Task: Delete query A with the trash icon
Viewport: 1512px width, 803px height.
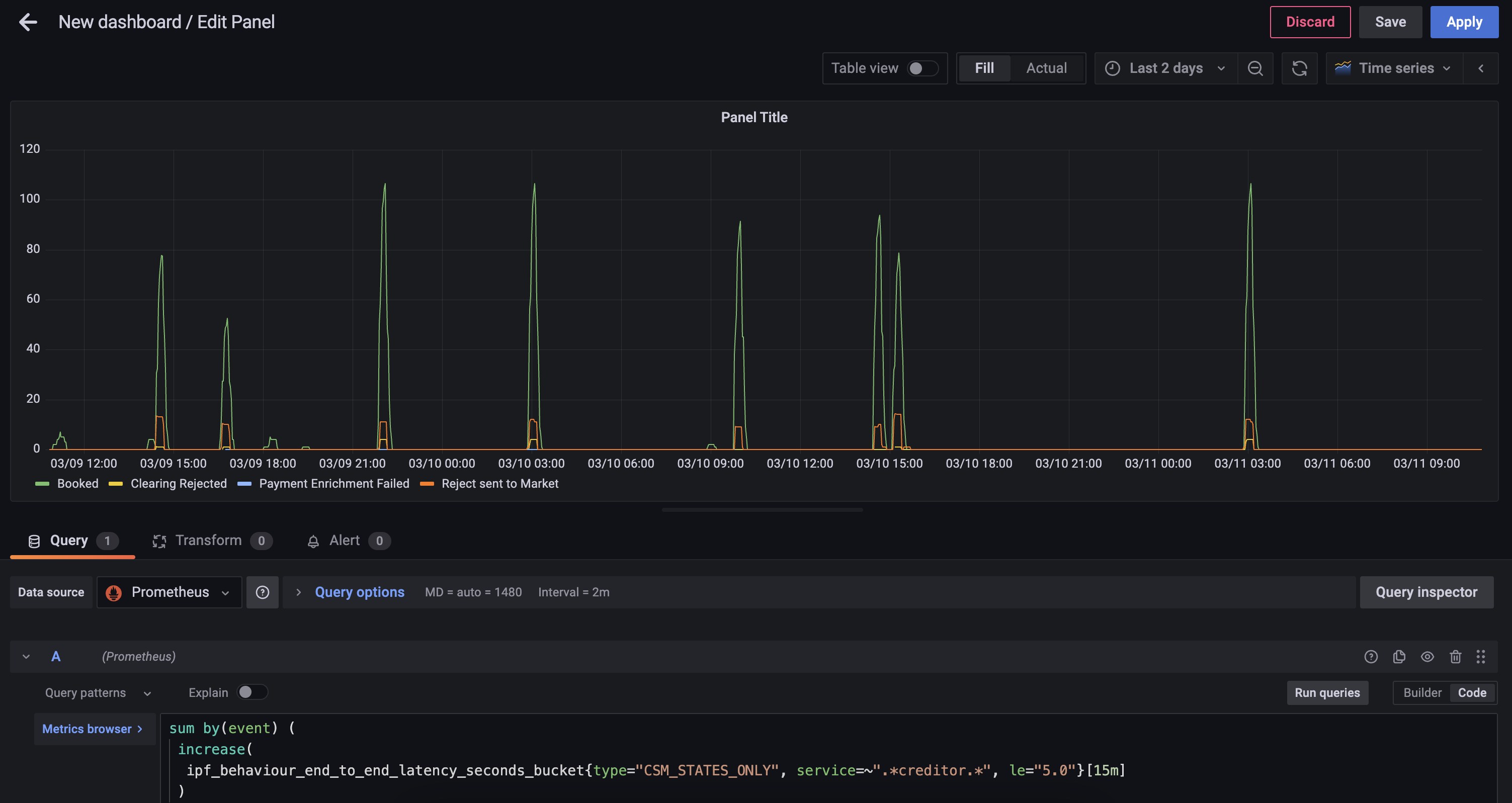Action: point(1456,657)
